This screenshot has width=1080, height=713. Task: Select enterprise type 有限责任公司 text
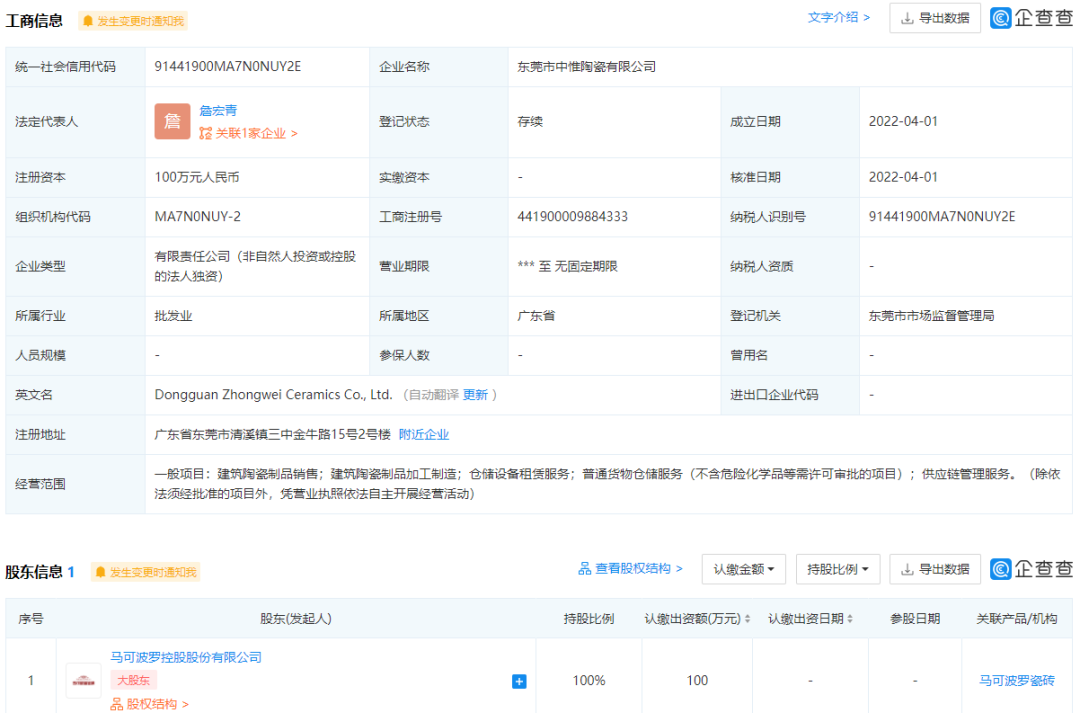(x=256, y=266)
